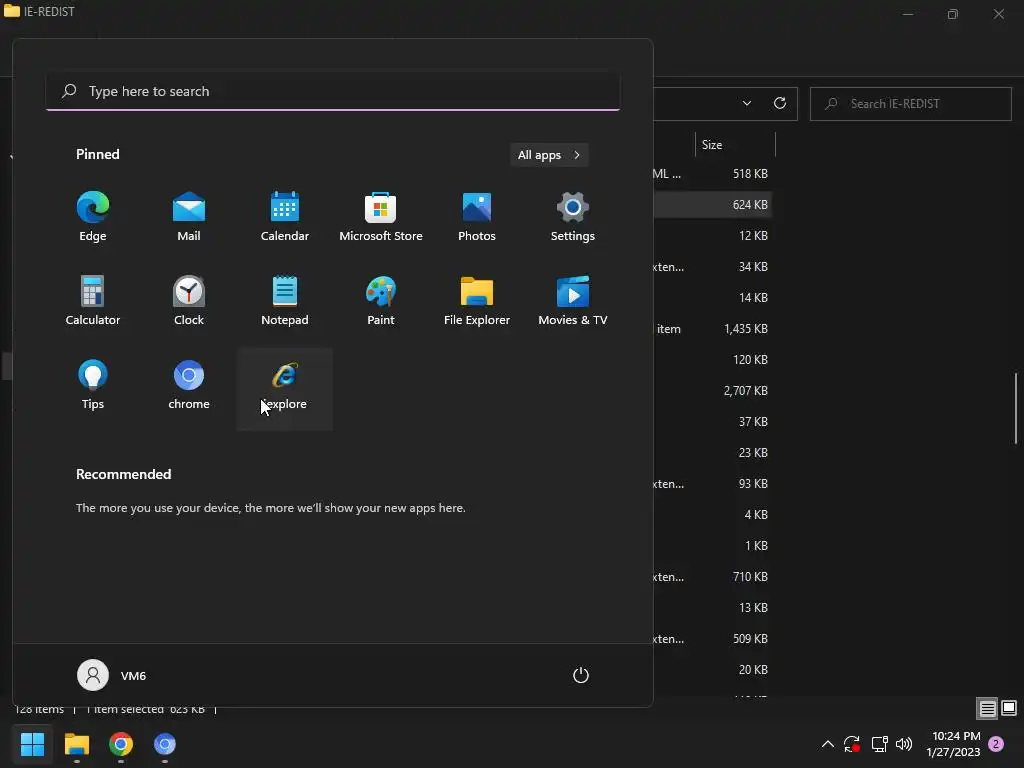The height and width of the screenshot is (768, 1024).
Task: Open volume control in system tray
Action: click(x=904, y=744)
